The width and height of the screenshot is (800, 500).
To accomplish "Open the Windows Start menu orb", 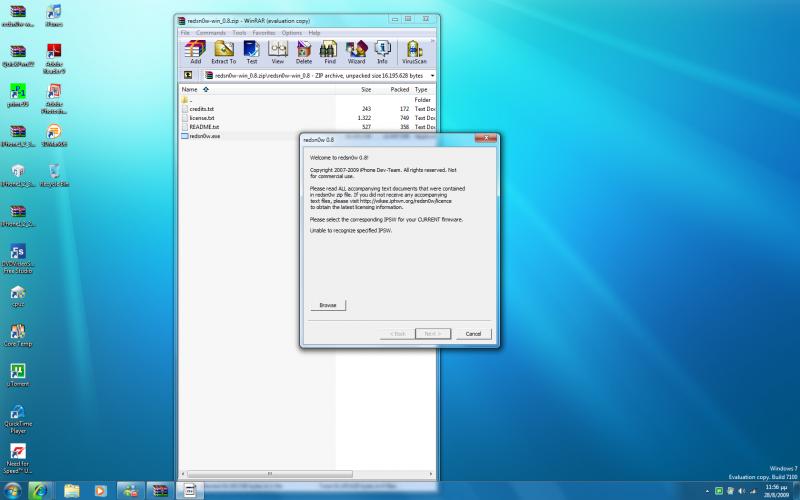I will [x=11, y=490].
